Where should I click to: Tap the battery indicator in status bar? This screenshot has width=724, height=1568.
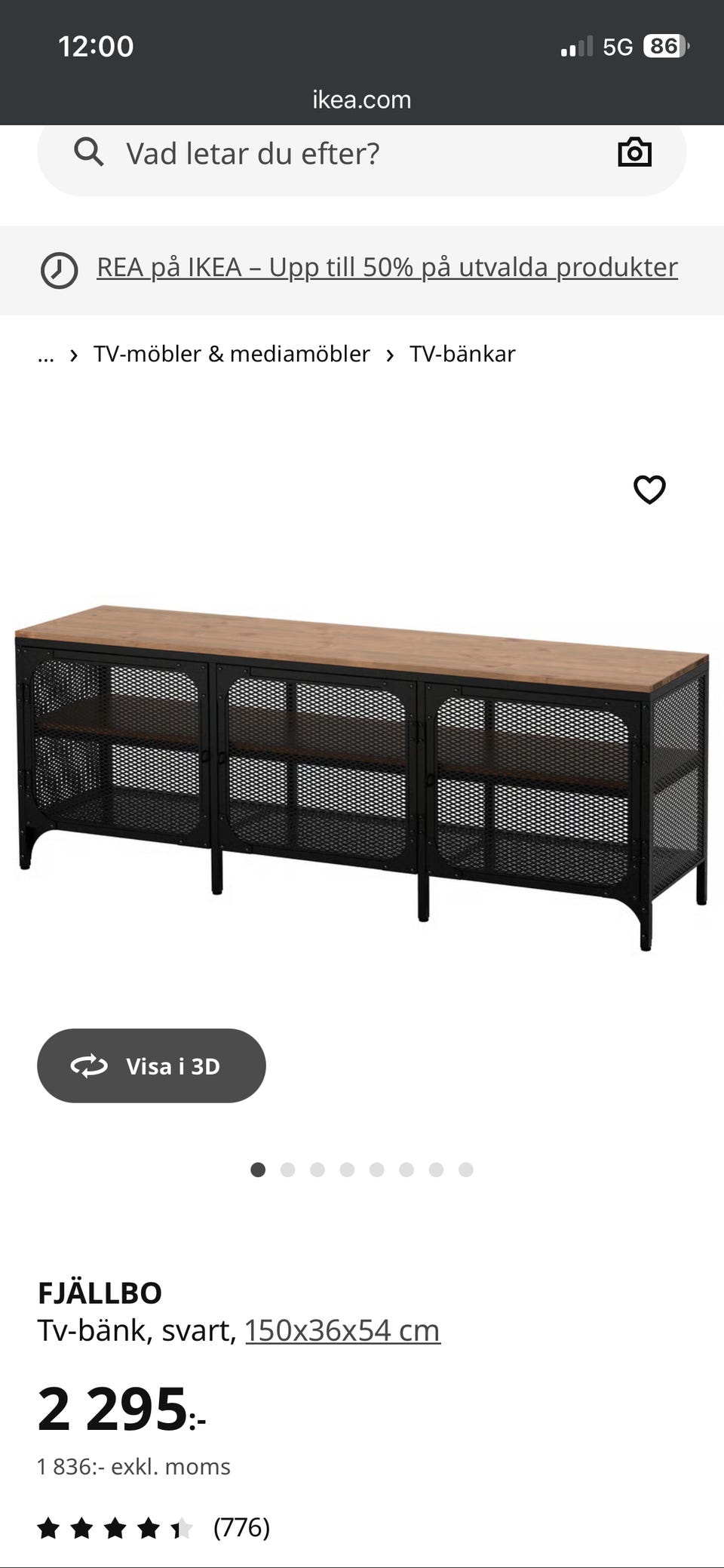(x=666, y=47)
